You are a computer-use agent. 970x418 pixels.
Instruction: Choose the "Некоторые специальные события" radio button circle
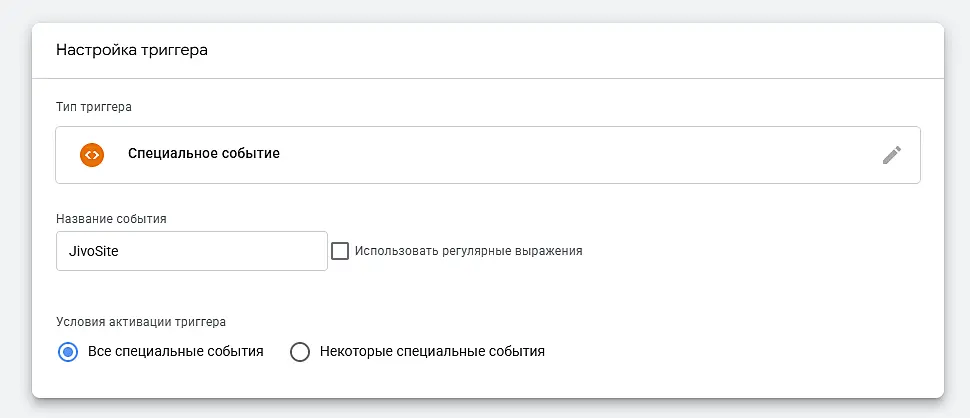point(300,352)
